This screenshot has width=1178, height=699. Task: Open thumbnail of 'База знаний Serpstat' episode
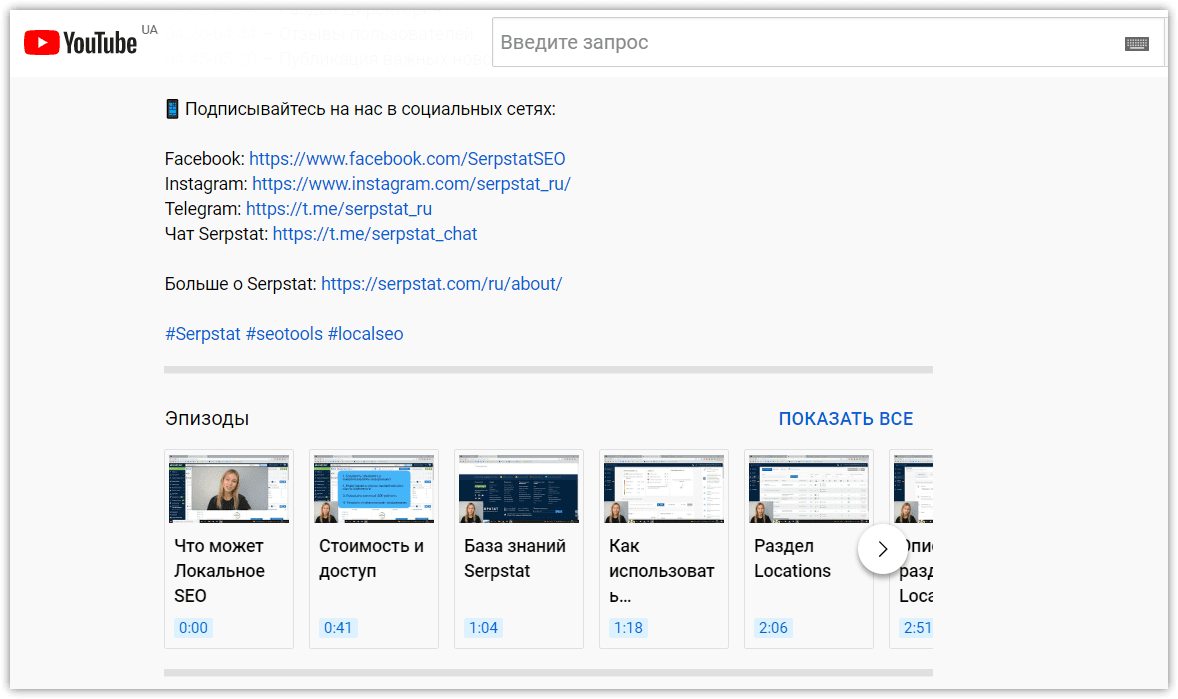[x=519, y=489]
